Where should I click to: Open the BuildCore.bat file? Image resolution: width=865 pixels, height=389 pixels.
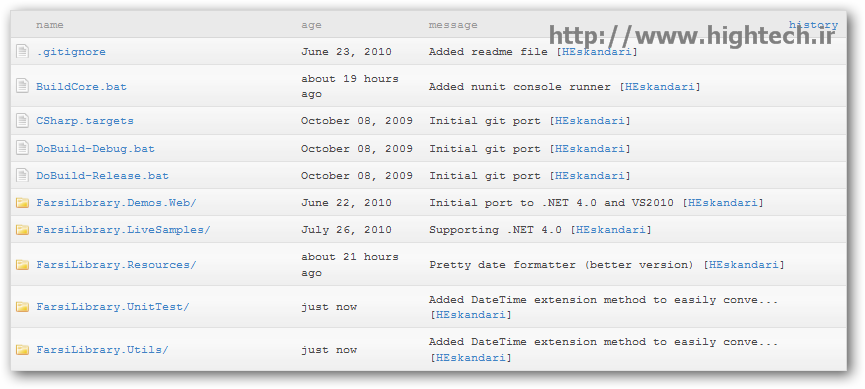pos(82,87)
